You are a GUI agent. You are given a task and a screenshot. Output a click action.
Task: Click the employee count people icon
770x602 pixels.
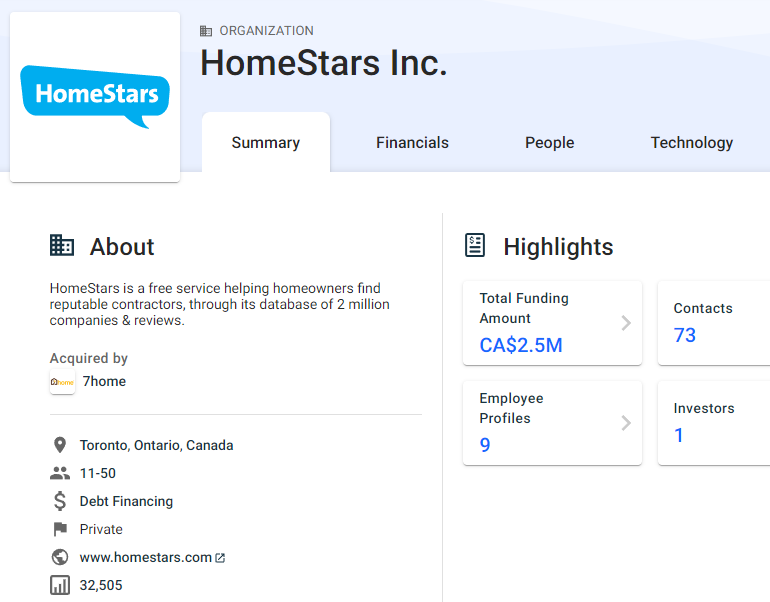[60, 473]
